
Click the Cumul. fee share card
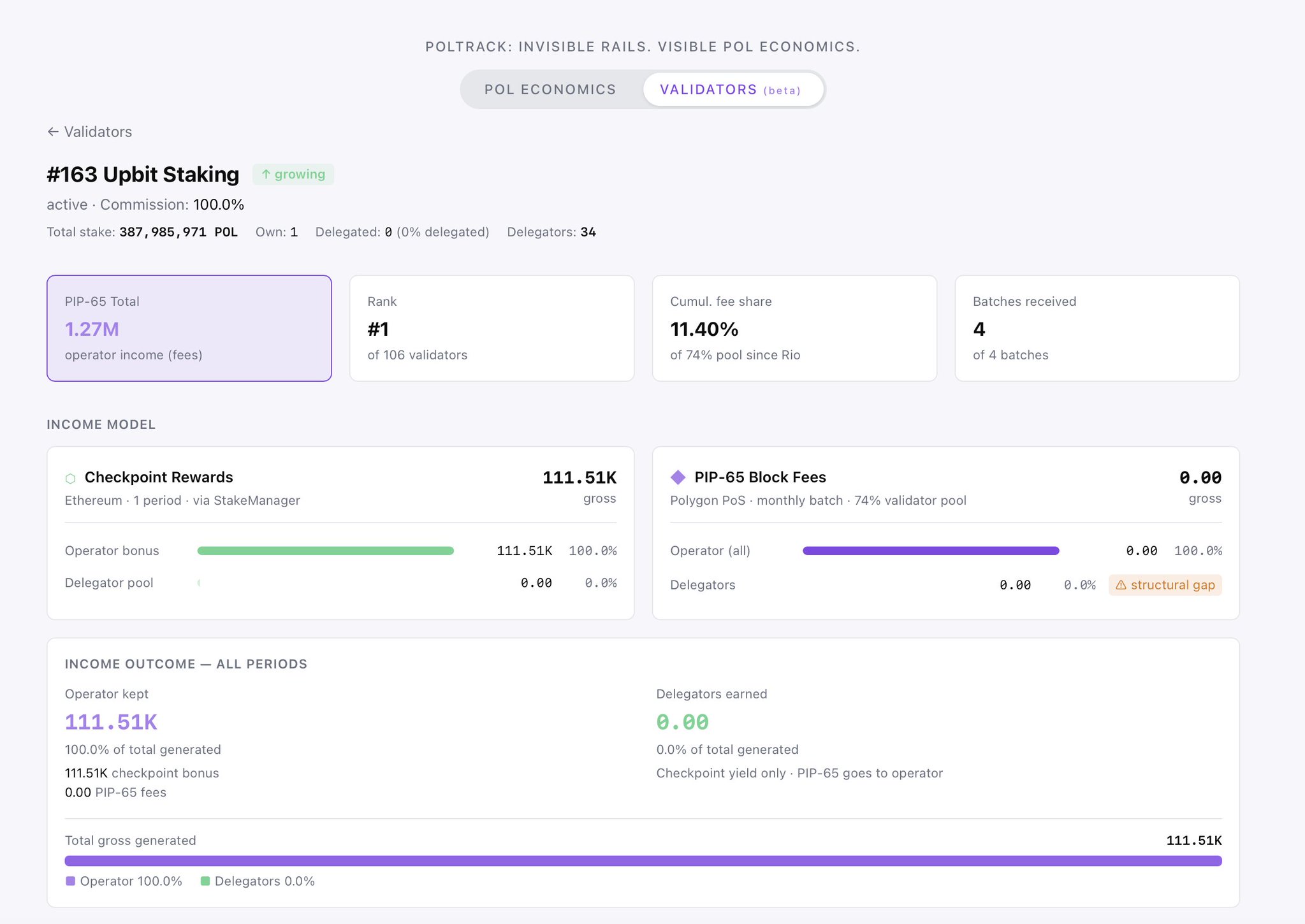click(794, 328)
